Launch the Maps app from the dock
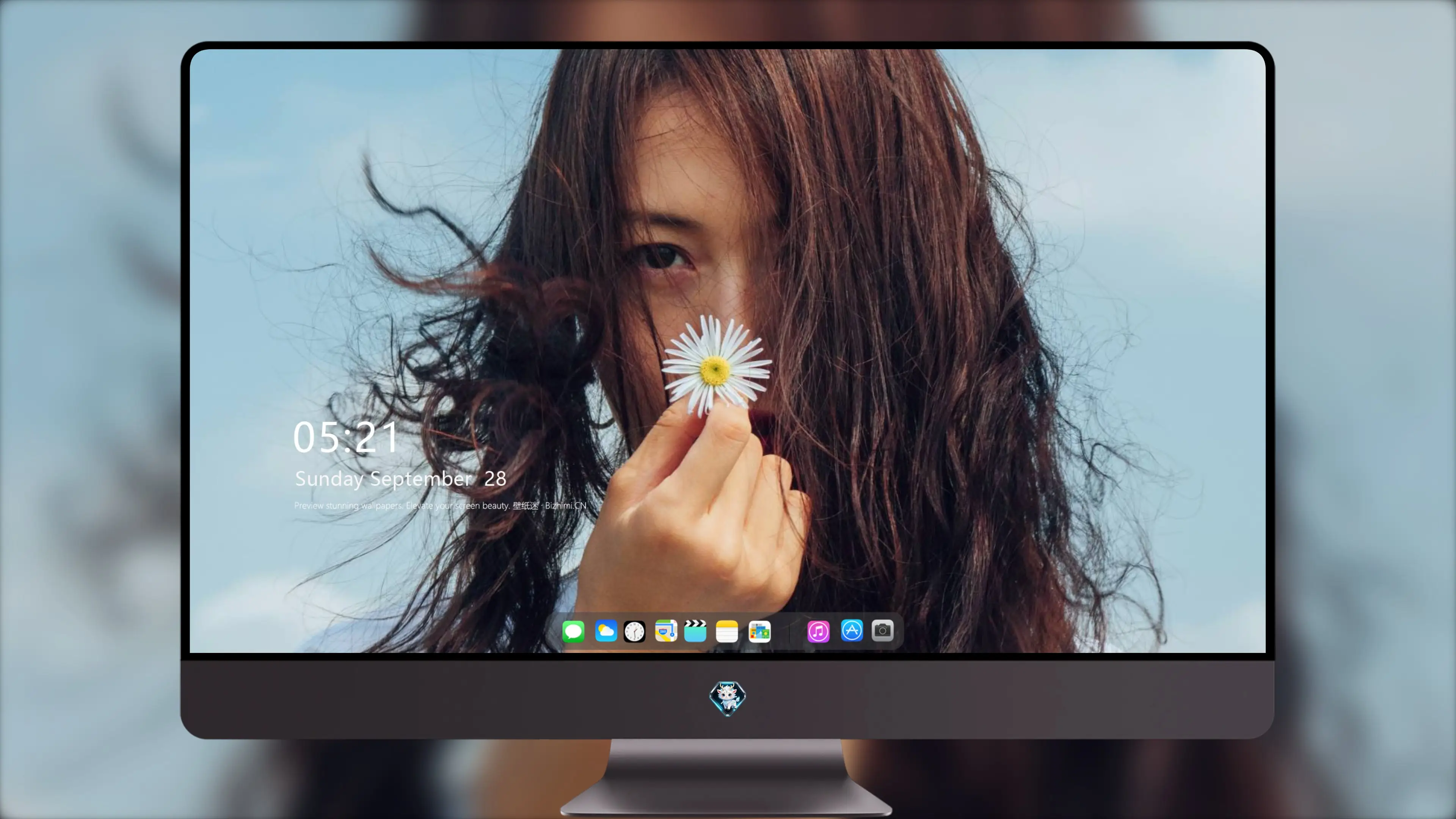Screen dimensions: 1456x819 point(666,631)
